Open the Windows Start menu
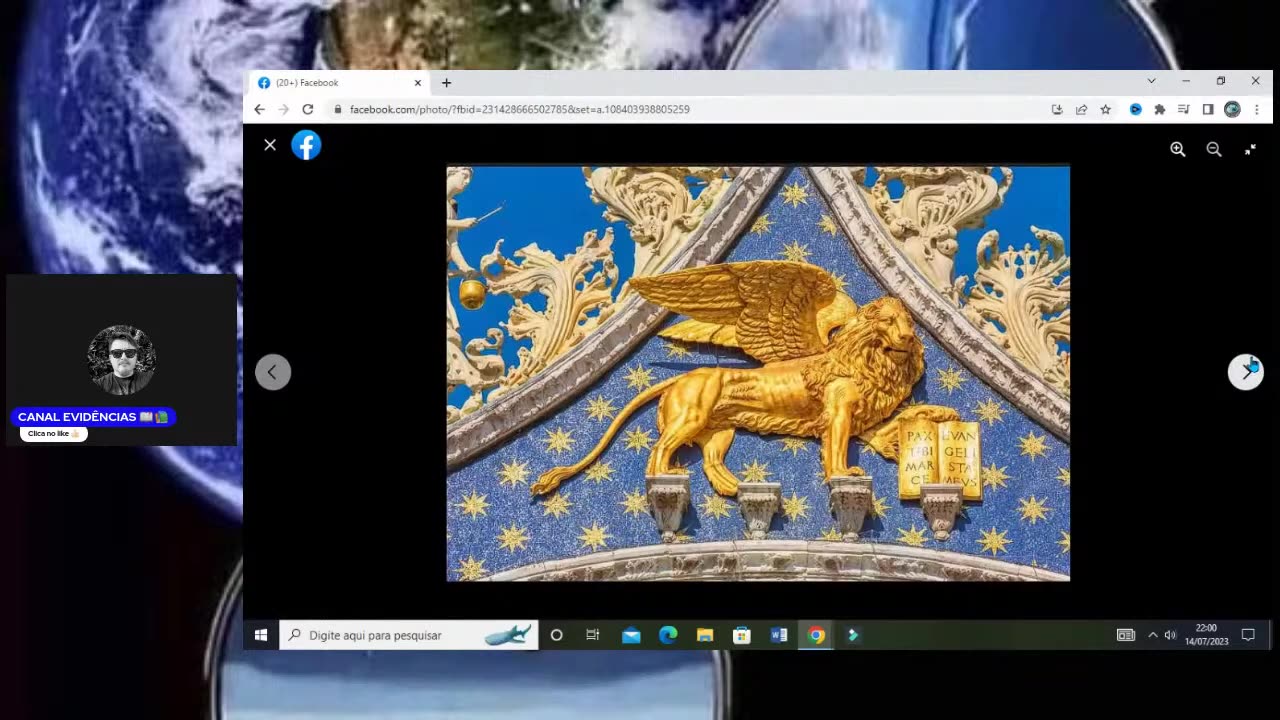This screenshot has width=1280, height=720. 261,635
